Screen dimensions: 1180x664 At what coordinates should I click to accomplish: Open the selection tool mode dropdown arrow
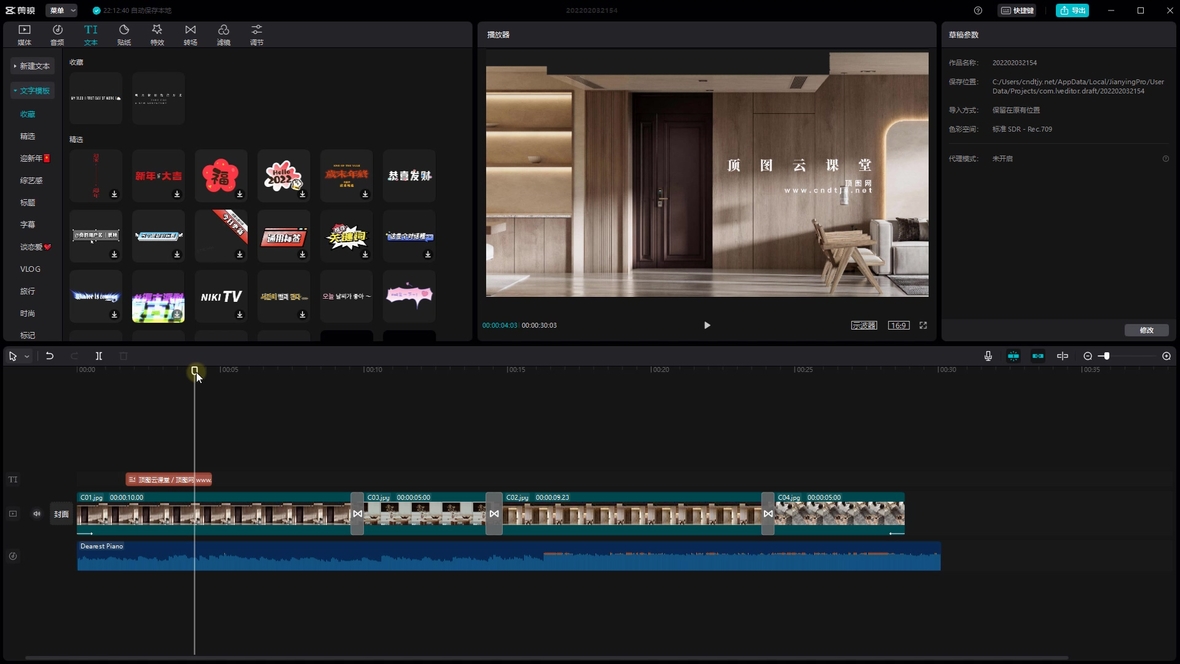pyautogui.click(x=27, y=357)
